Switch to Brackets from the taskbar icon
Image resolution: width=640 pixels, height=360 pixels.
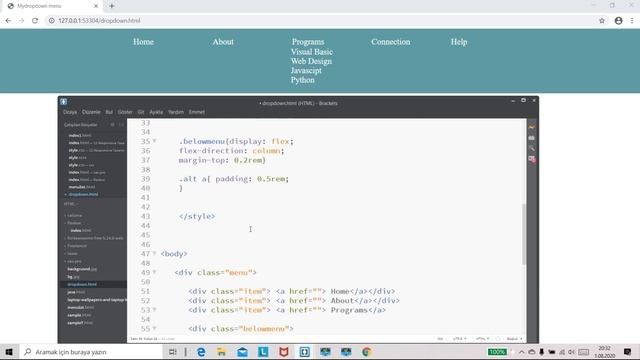(x=304, y=352)
